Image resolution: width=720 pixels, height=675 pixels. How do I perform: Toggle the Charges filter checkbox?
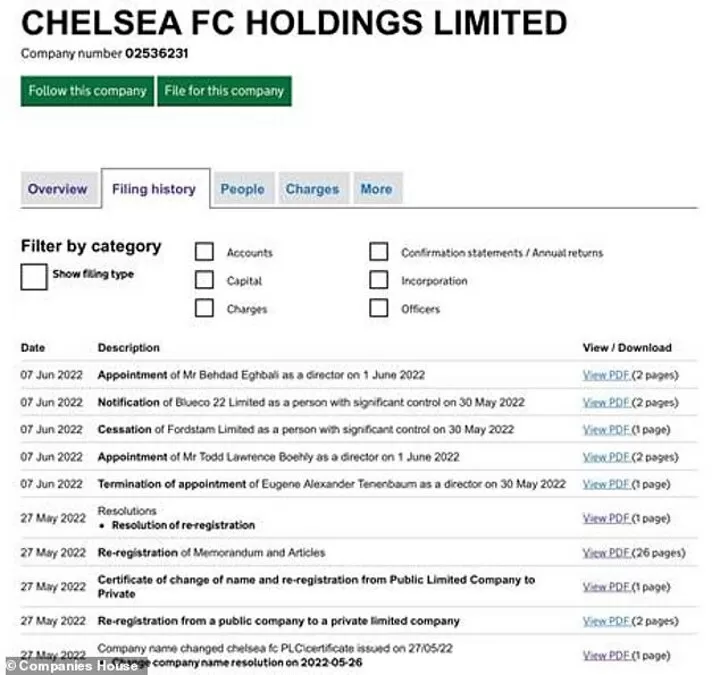point(204,308)
